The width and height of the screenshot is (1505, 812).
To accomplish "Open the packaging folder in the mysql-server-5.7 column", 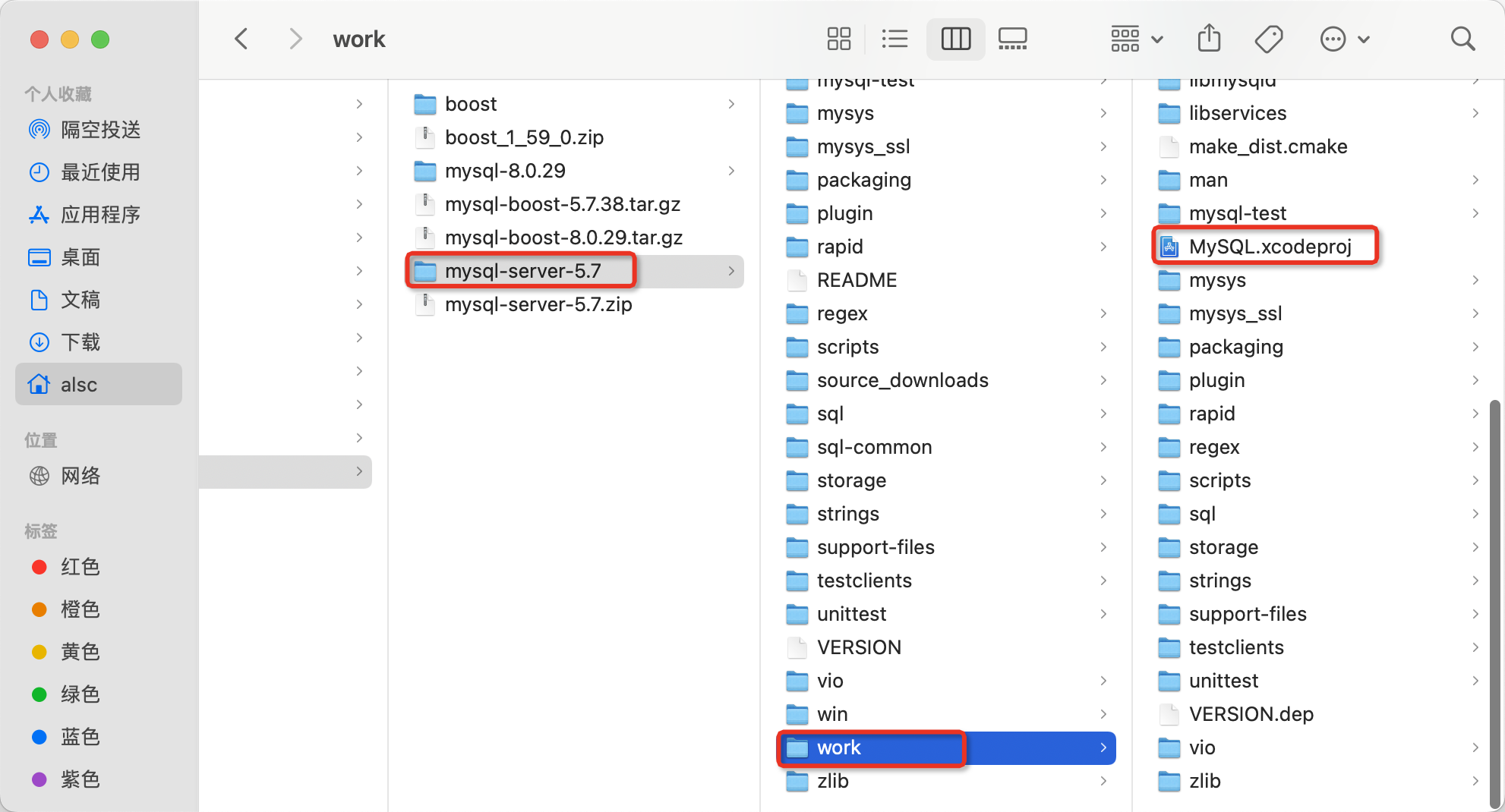I will tap(947, 180).
